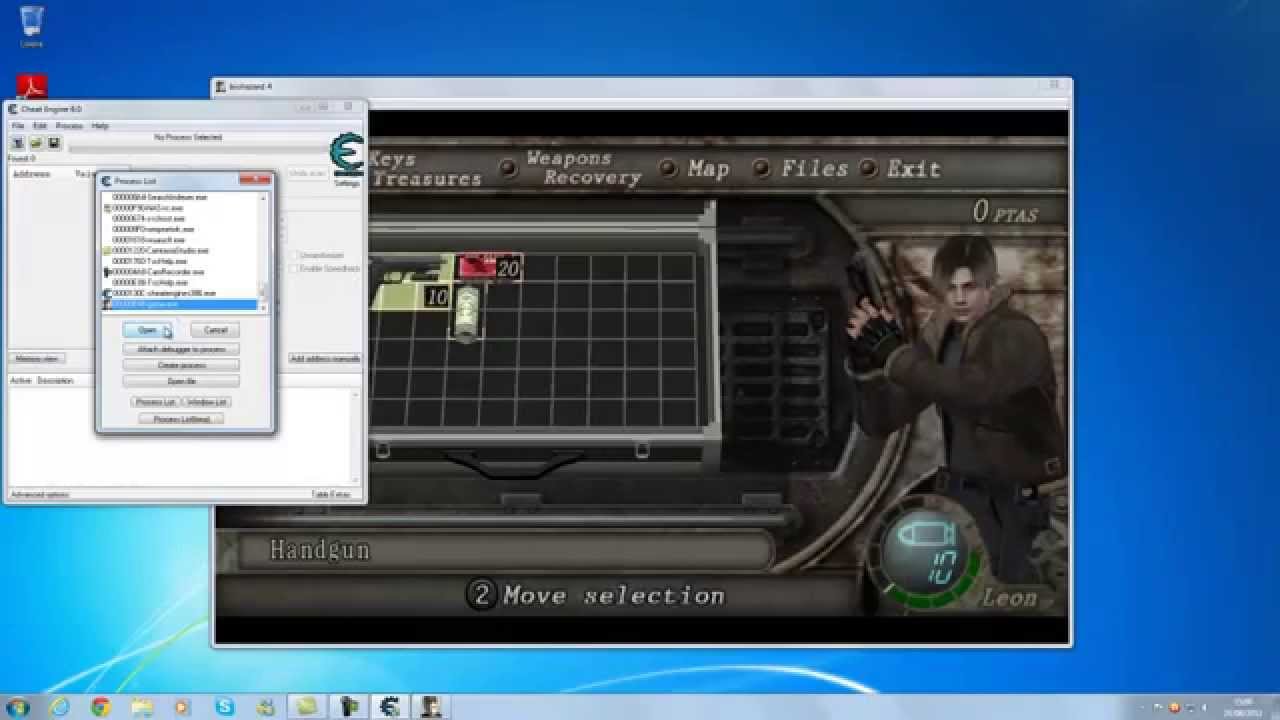Open the Recycle Bin desktop icon
This screenshot has width=1280, height=720.
31,26
